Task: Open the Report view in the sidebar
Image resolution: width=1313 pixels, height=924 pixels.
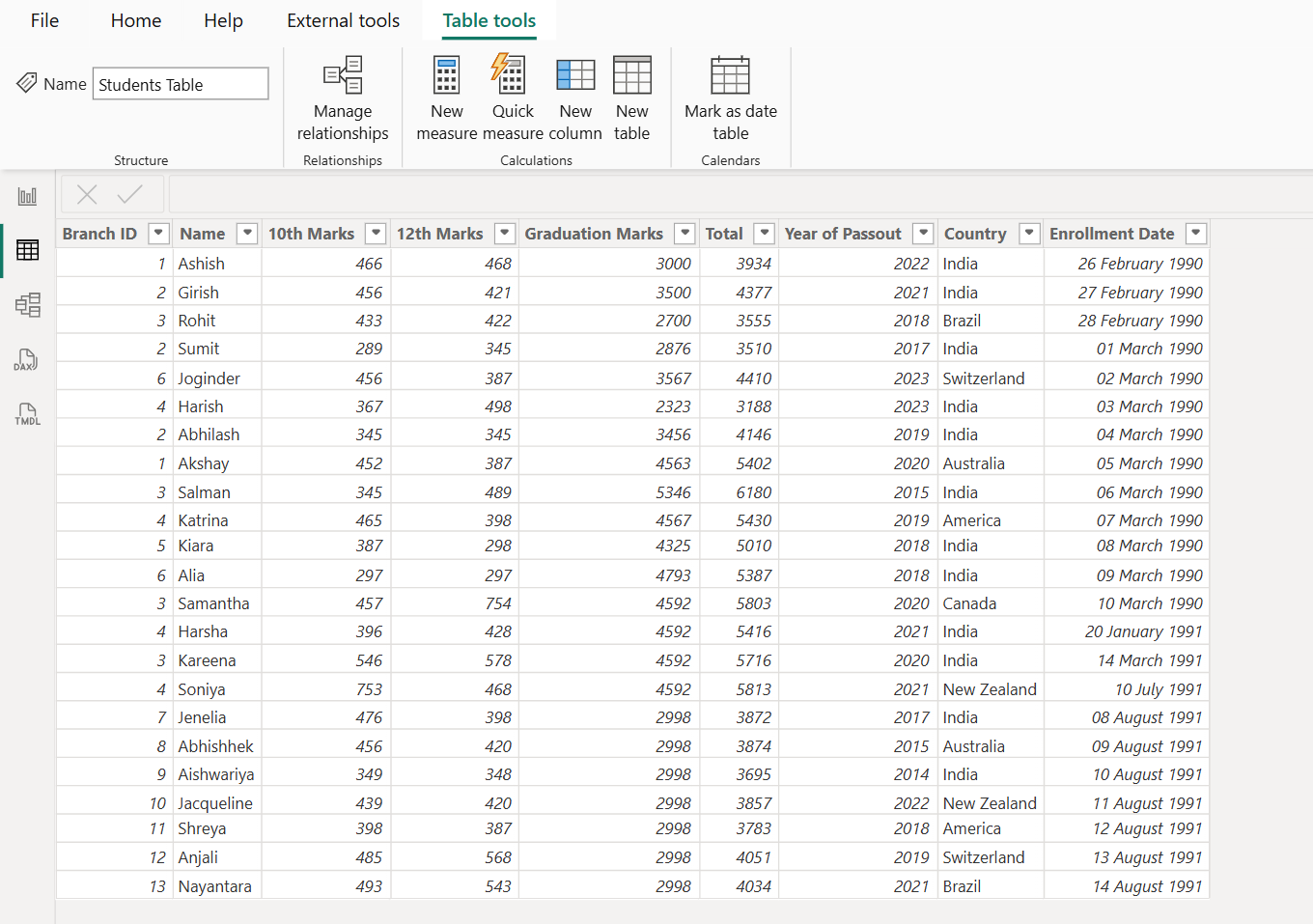Action: click(x=27, y=195)
